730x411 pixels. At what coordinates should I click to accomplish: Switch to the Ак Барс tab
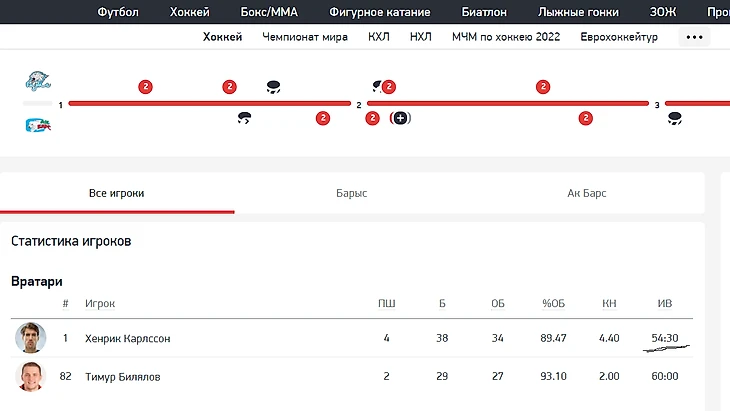pos(587,193)
